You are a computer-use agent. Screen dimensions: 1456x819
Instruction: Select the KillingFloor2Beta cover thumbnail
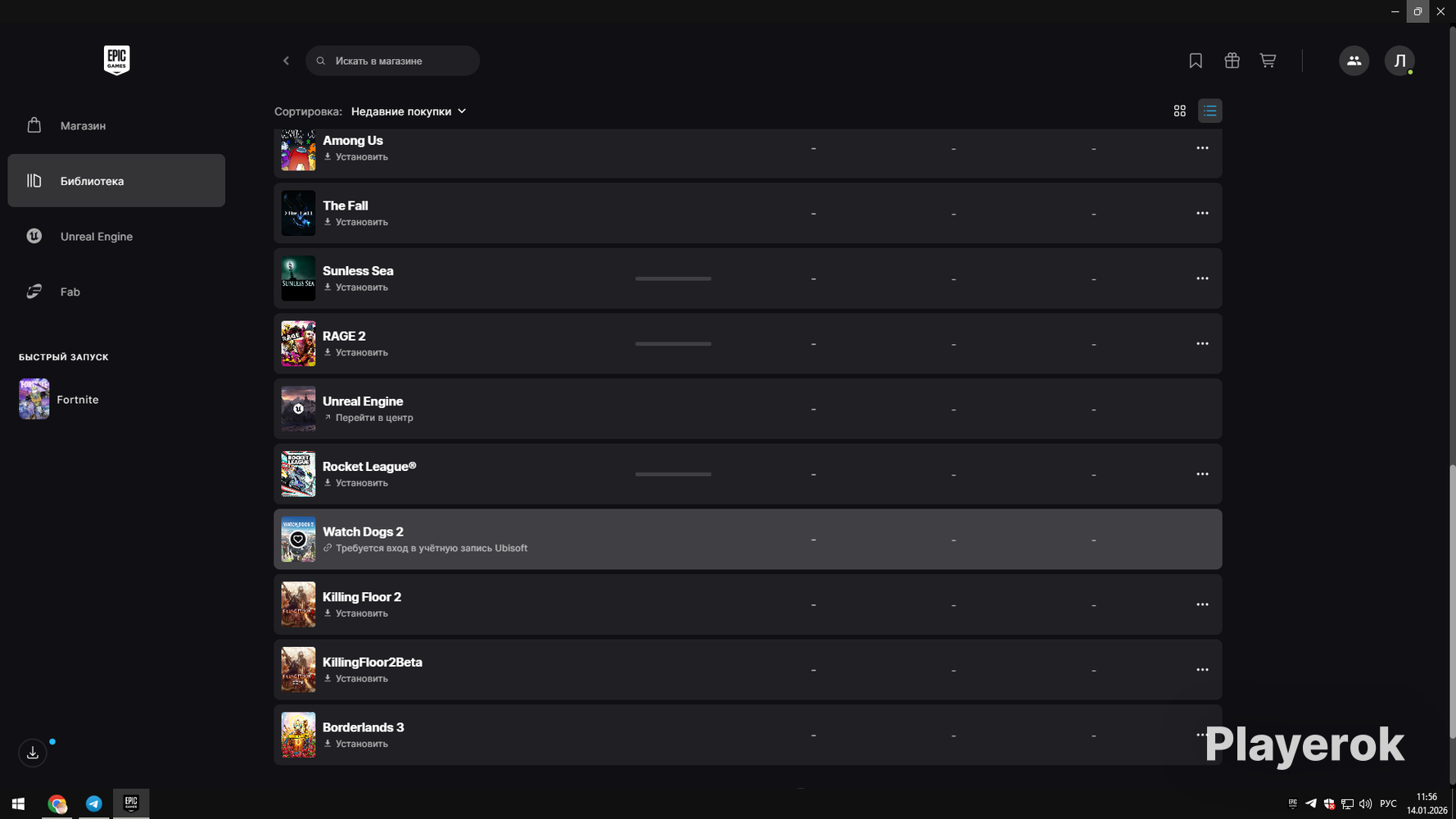pos(298,670)
